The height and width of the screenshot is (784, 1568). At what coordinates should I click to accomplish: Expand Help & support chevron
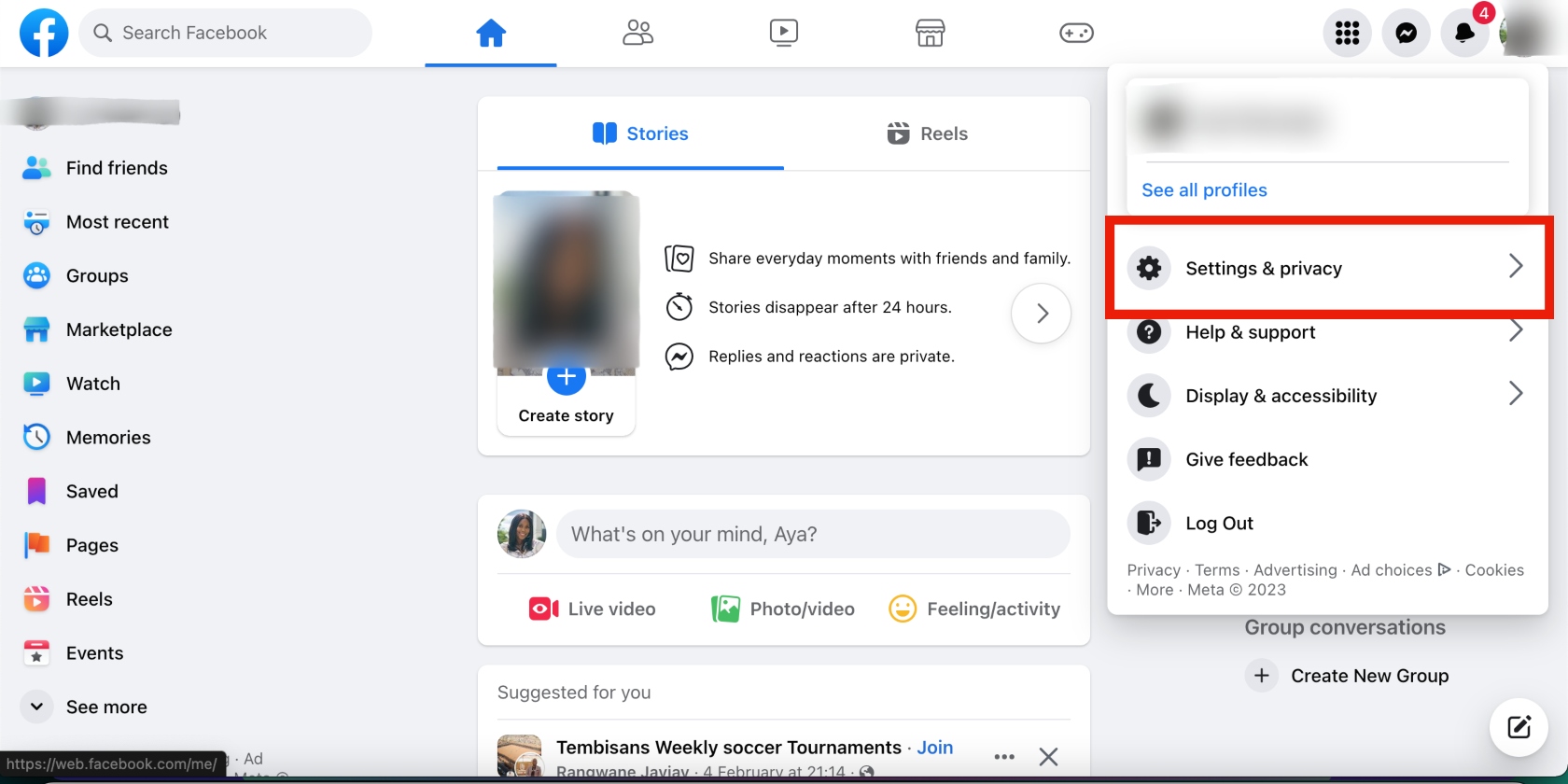pyautogui.click(x=1516, y=331)
